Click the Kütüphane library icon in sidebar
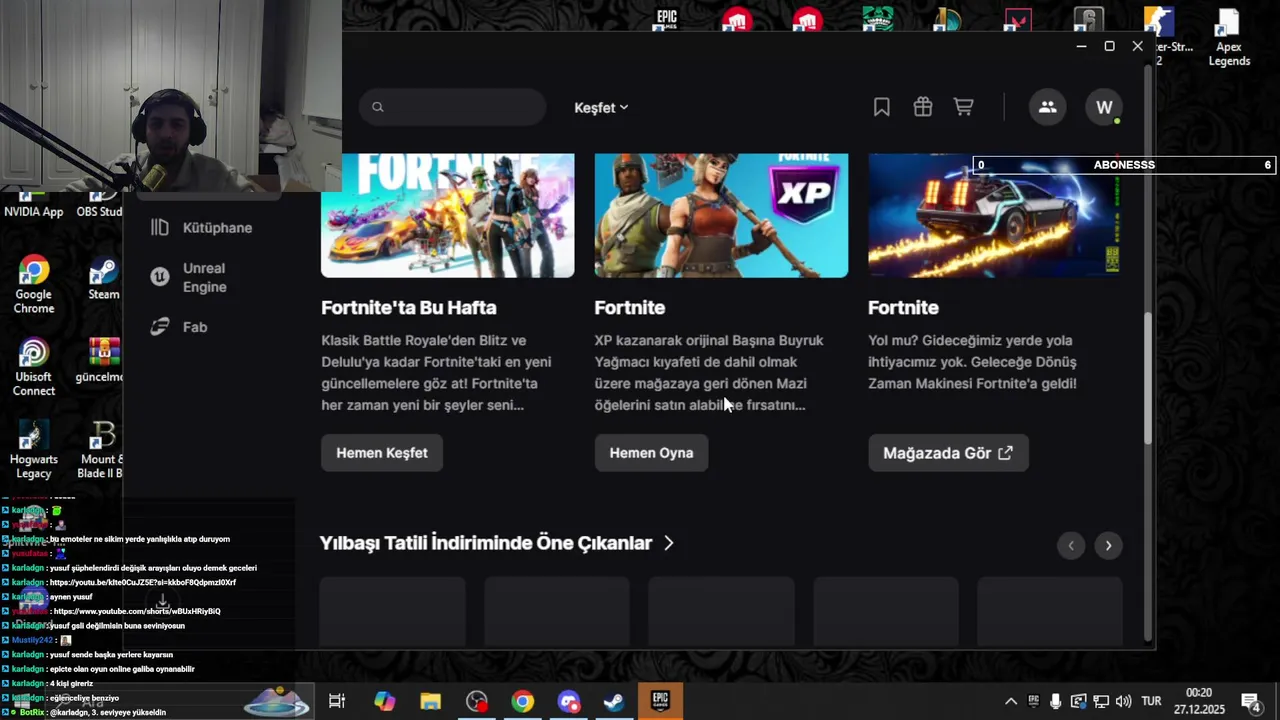Screen dimensions: 1280x720 pyautogui.click(x=160, y=228)
